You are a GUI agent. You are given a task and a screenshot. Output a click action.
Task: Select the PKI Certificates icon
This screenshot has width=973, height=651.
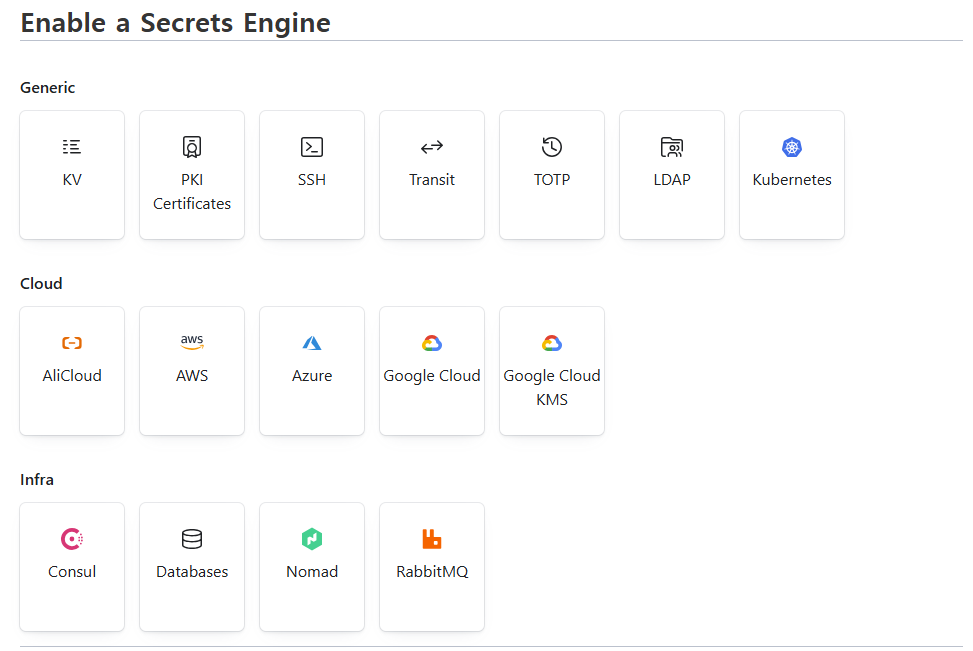(192, 147)
